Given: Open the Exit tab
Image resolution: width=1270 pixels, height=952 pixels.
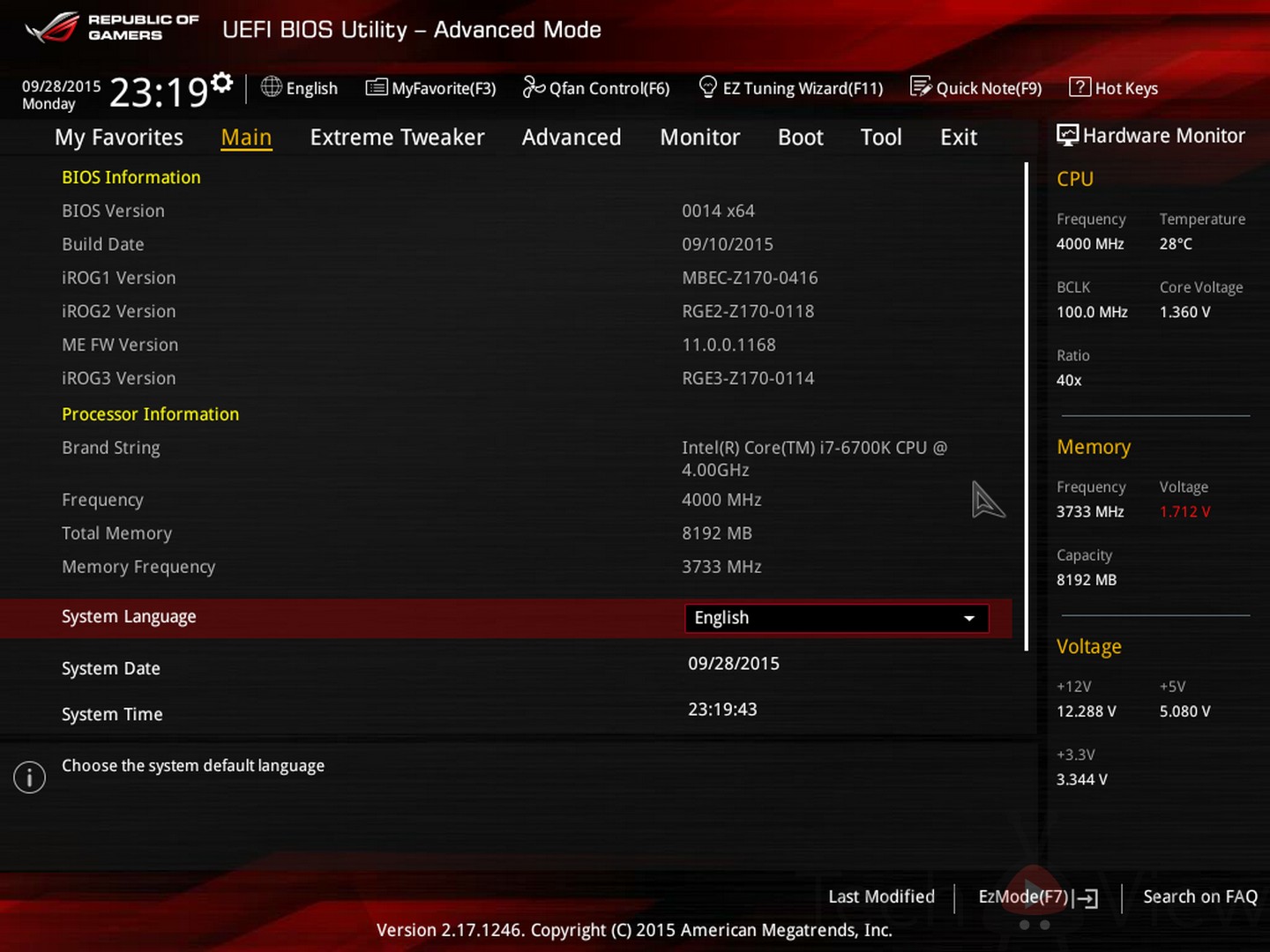Looking at the screenshot, I should pyautogui.click(x=959, y=138).
